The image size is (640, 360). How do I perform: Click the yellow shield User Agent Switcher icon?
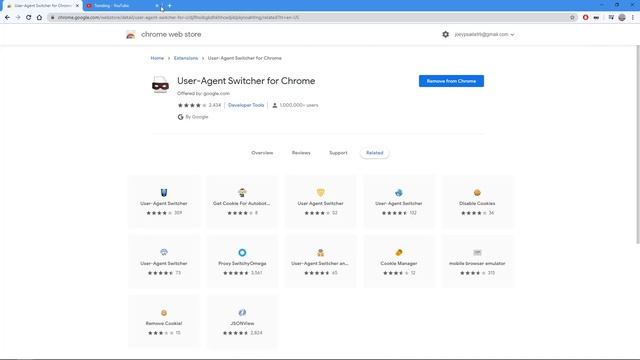[320, 192]
